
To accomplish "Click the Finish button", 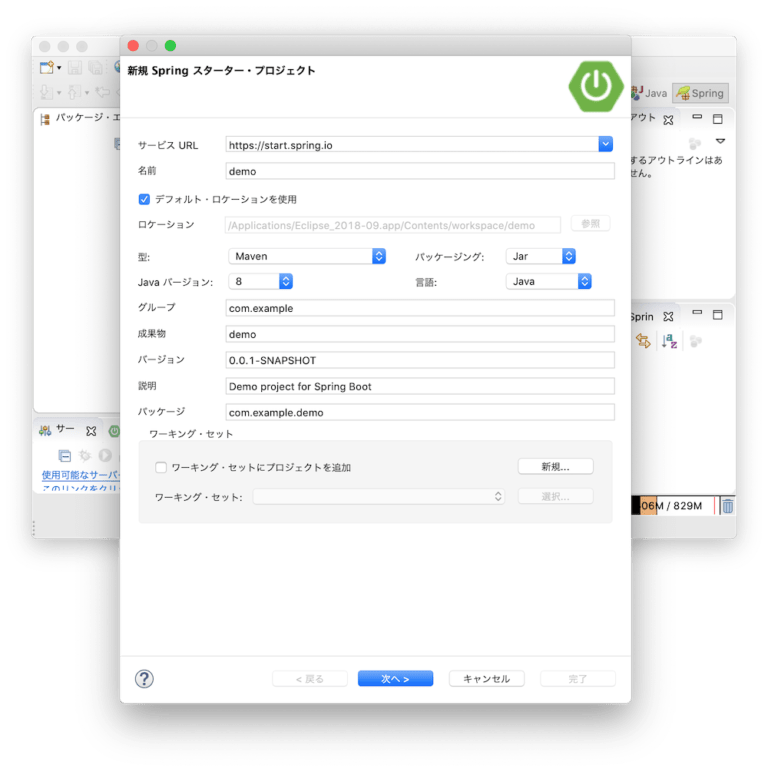I will (x=577, y=678).
